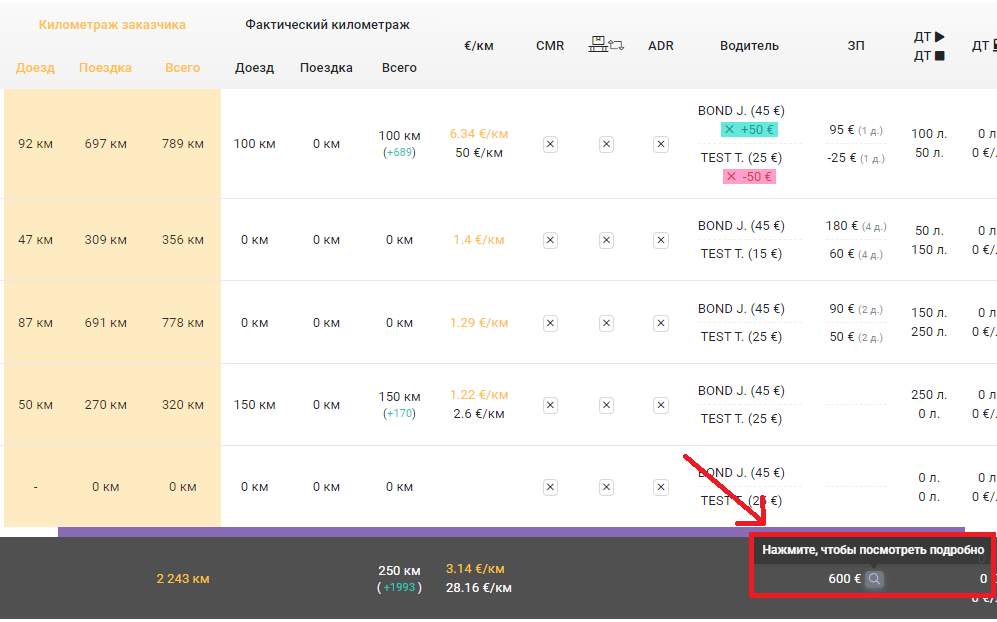Click the 600 € salary total

point(844,579)
